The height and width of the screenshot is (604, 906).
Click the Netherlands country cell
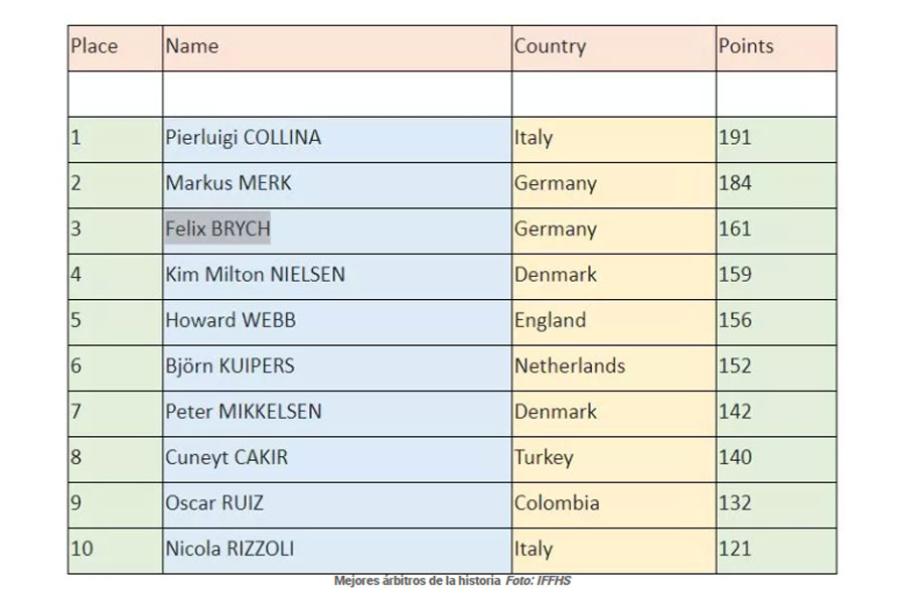[570, 366]
